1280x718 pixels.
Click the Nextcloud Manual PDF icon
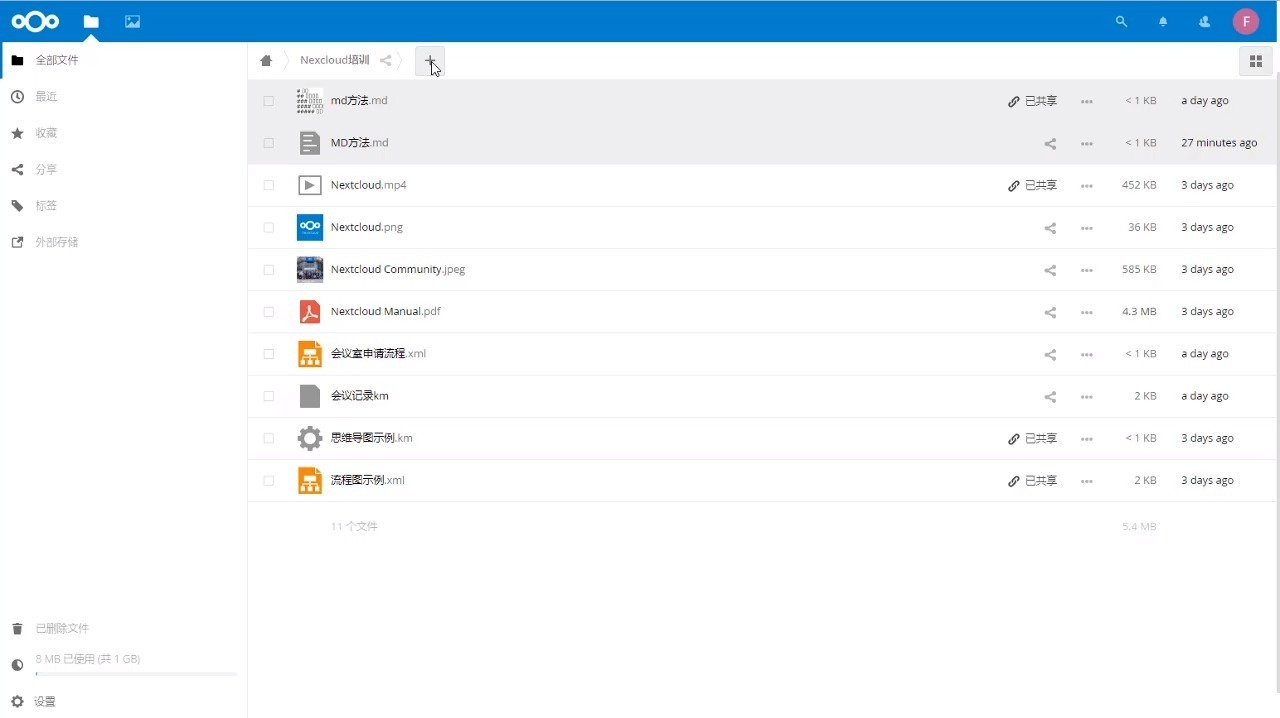(x=310, y=312)
